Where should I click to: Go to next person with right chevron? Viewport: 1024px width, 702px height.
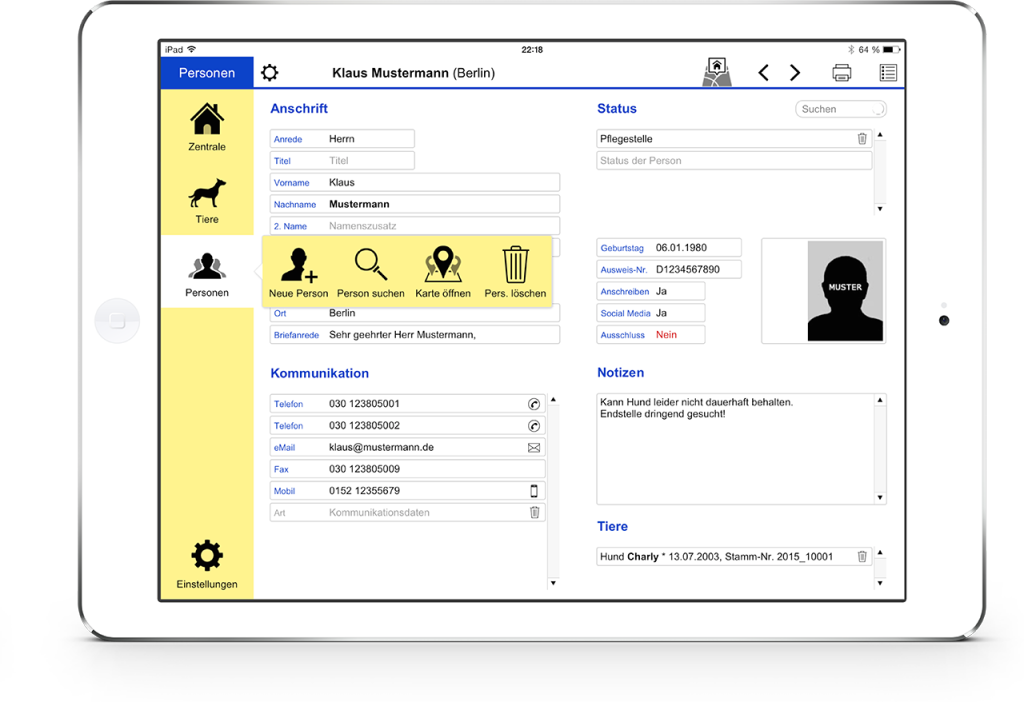(795, 72)
